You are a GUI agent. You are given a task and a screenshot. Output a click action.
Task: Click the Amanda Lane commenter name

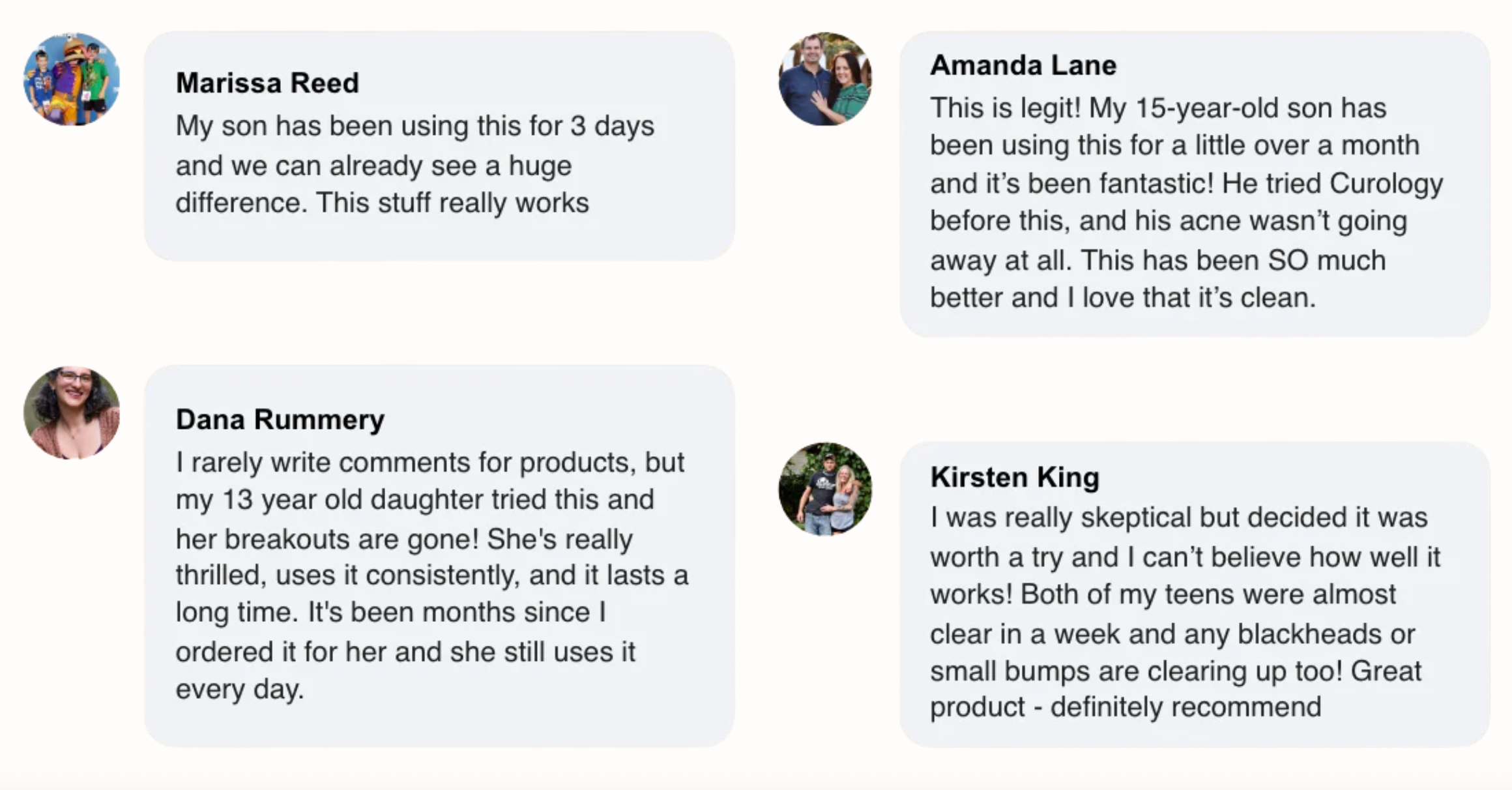point(1023,65)
